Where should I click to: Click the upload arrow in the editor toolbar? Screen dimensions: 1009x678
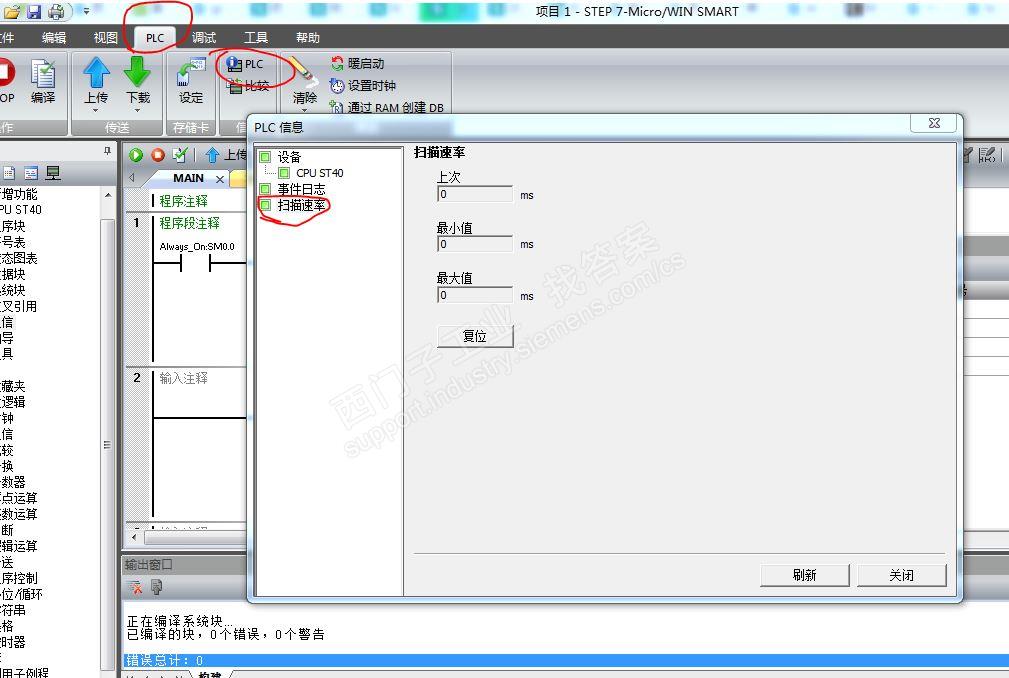point(212,155)
